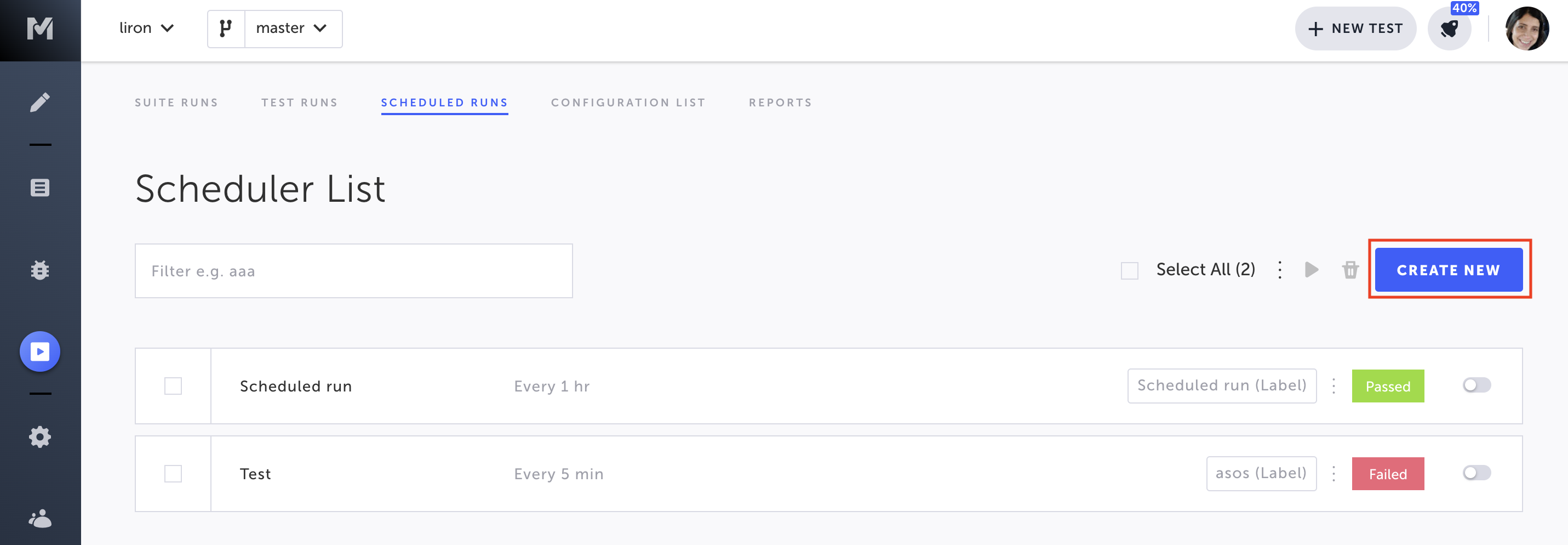Enable the toggle for the Test scheduler
1568x545 pixels.
(1477, 473)
